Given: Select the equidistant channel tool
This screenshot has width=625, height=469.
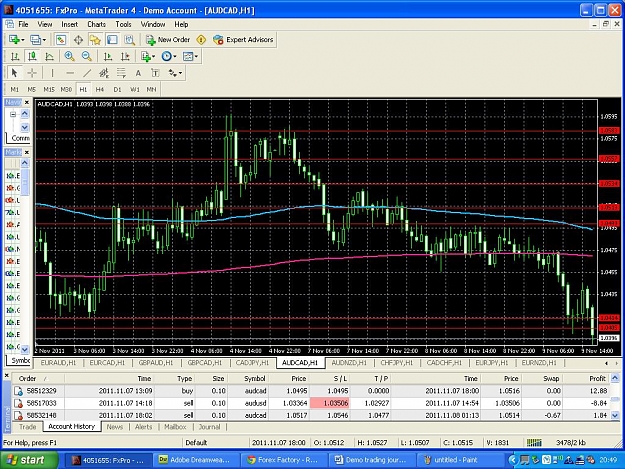Looking at the screenshot, I should pyautogui.click(x=104, y=73).
